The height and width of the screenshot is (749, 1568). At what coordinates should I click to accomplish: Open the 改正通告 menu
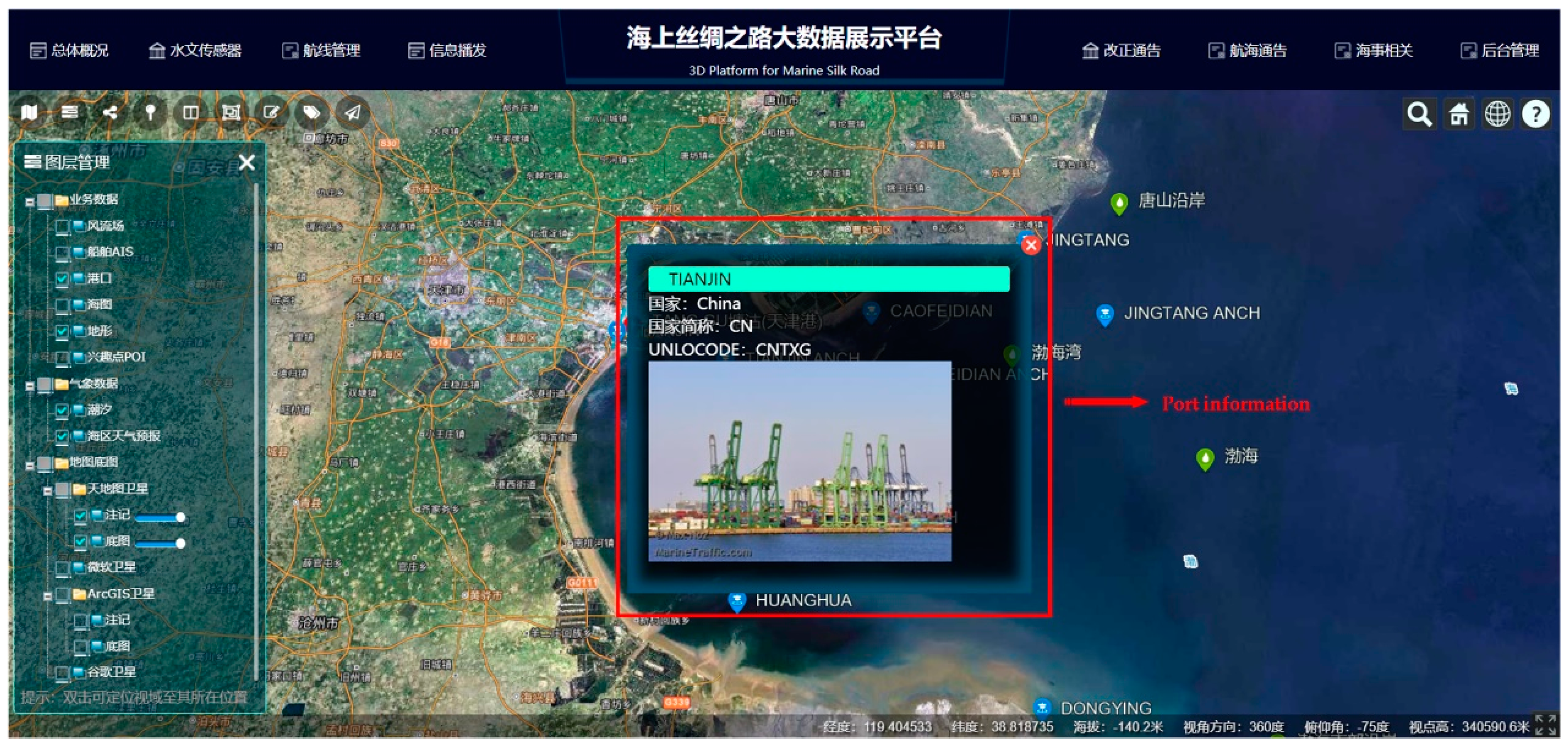tap(1121, 51)
